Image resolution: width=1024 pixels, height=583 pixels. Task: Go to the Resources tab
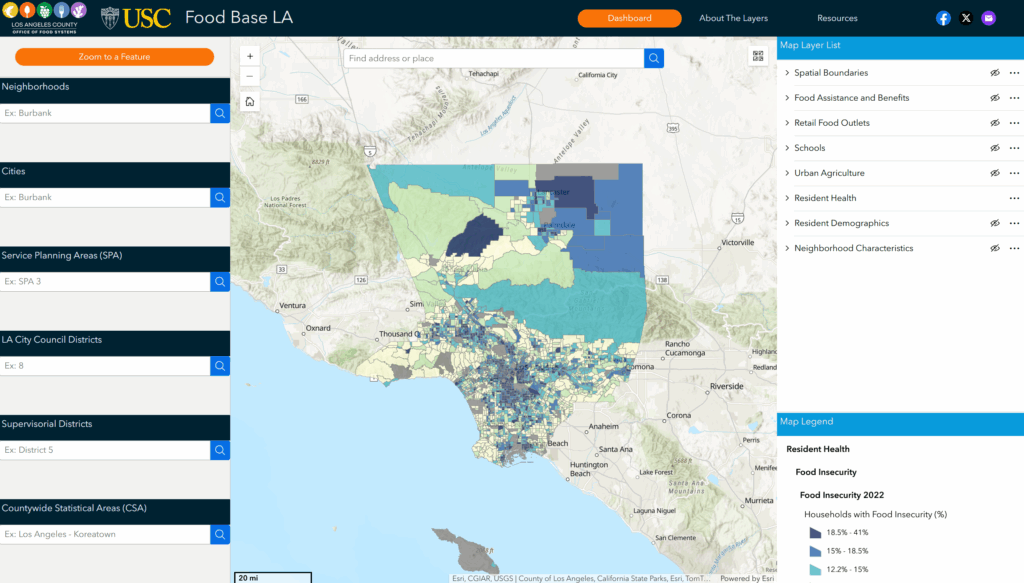pos(837,18)
